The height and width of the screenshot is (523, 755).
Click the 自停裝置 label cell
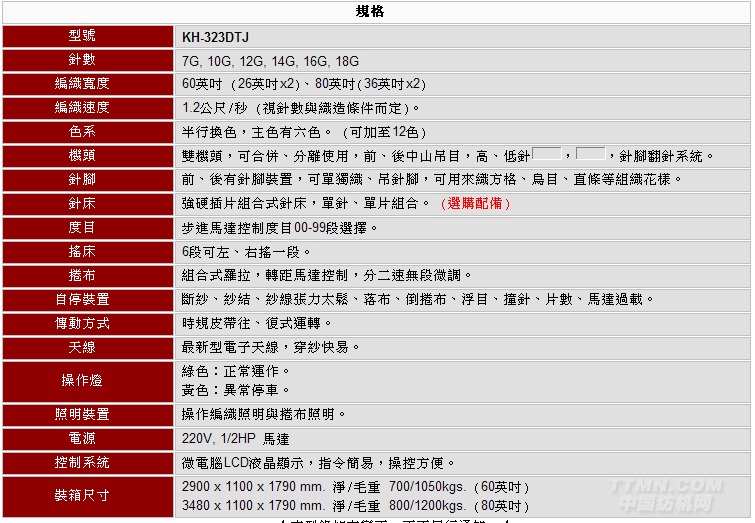89,299
